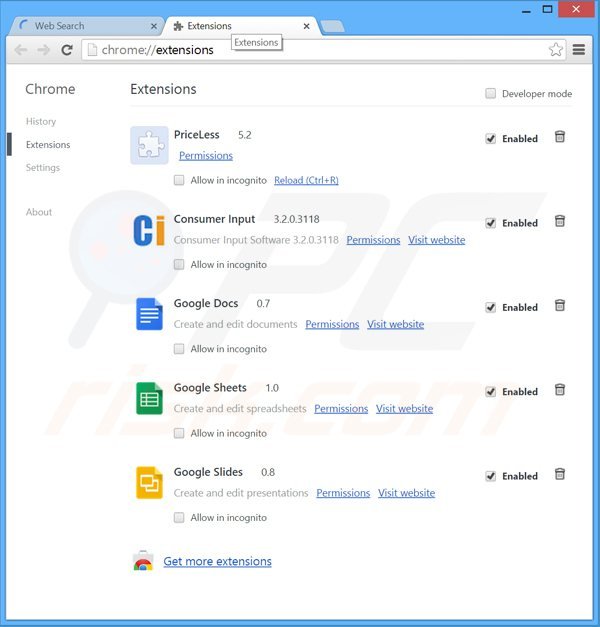Uncheck Enabled for Google Sheets
This screenshot has width=600, height=627.
[x=490, y=392]
